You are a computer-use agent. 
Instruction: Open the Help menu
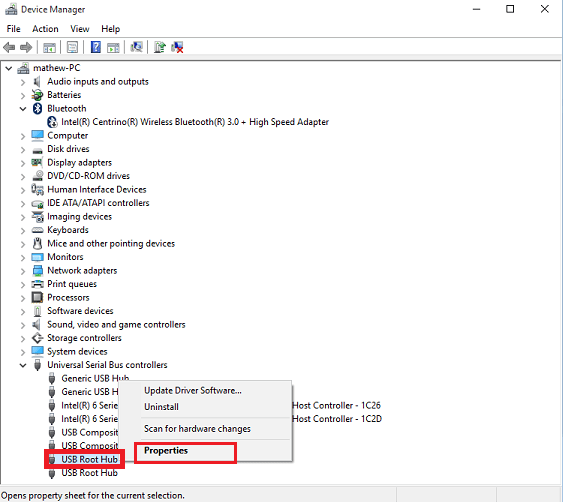pyautogui.click(x=111, y=29)
